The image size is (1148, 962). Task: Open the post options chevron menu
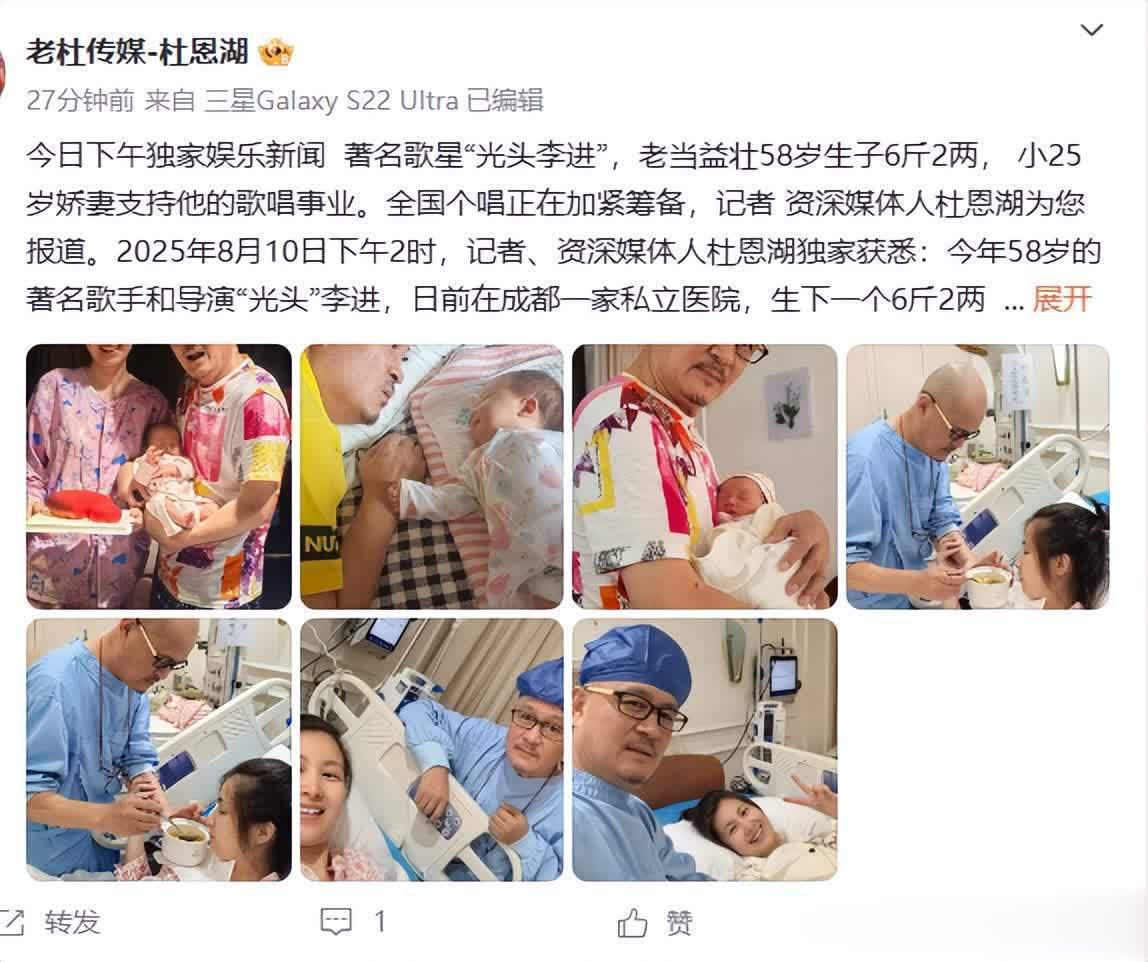point(1092,30)
